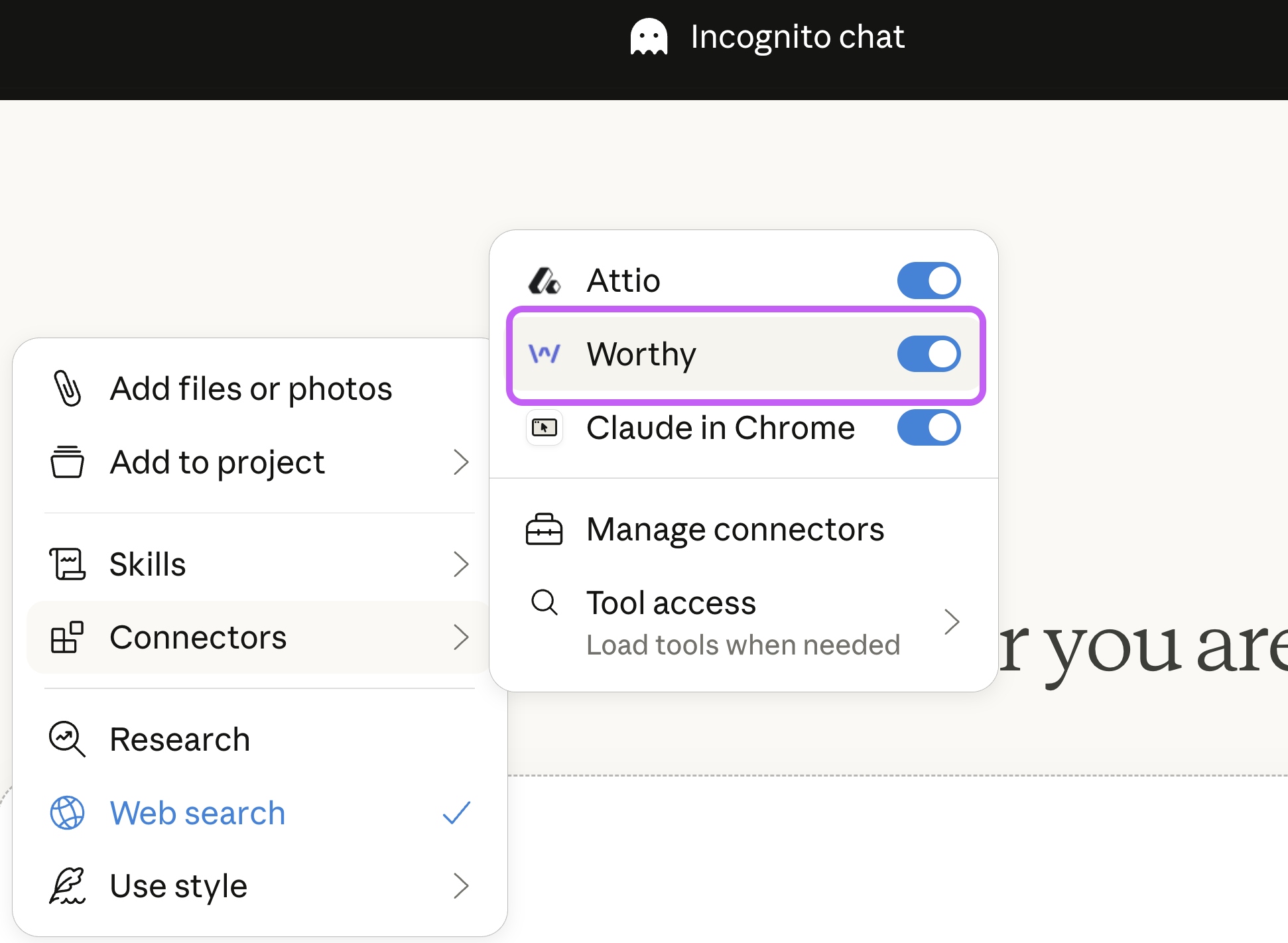
Task: Open Tool access options chevron
Action: pos(952,622)
